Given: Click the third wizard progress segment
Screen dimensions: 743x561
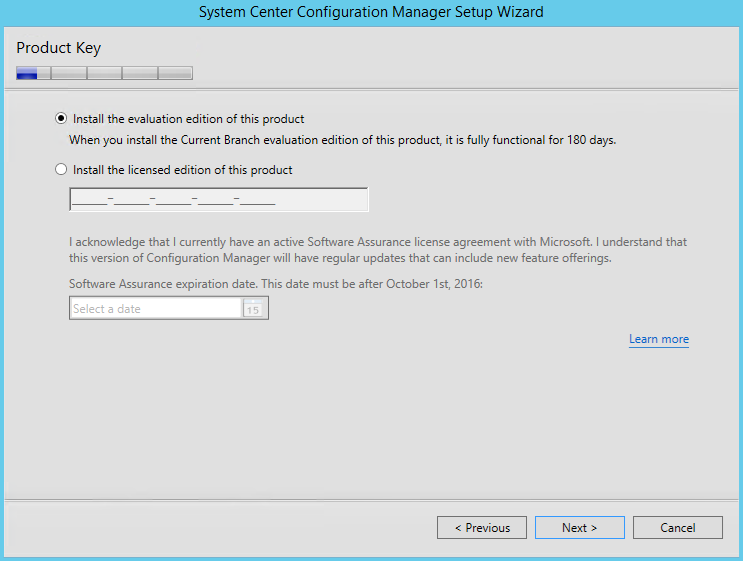Looking at the screenshot, I should [104, 73].
